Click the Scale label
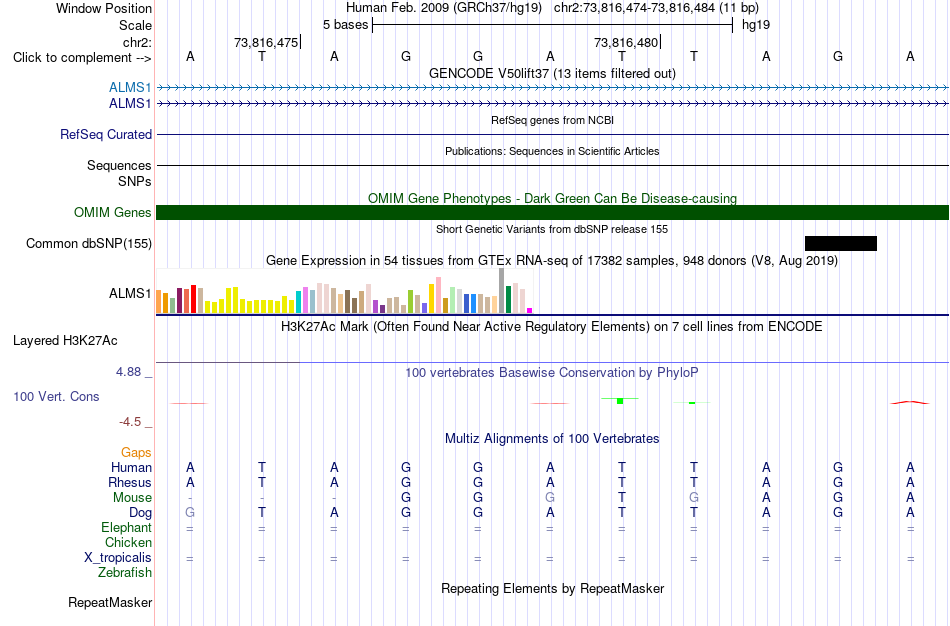 click(136, 25)
